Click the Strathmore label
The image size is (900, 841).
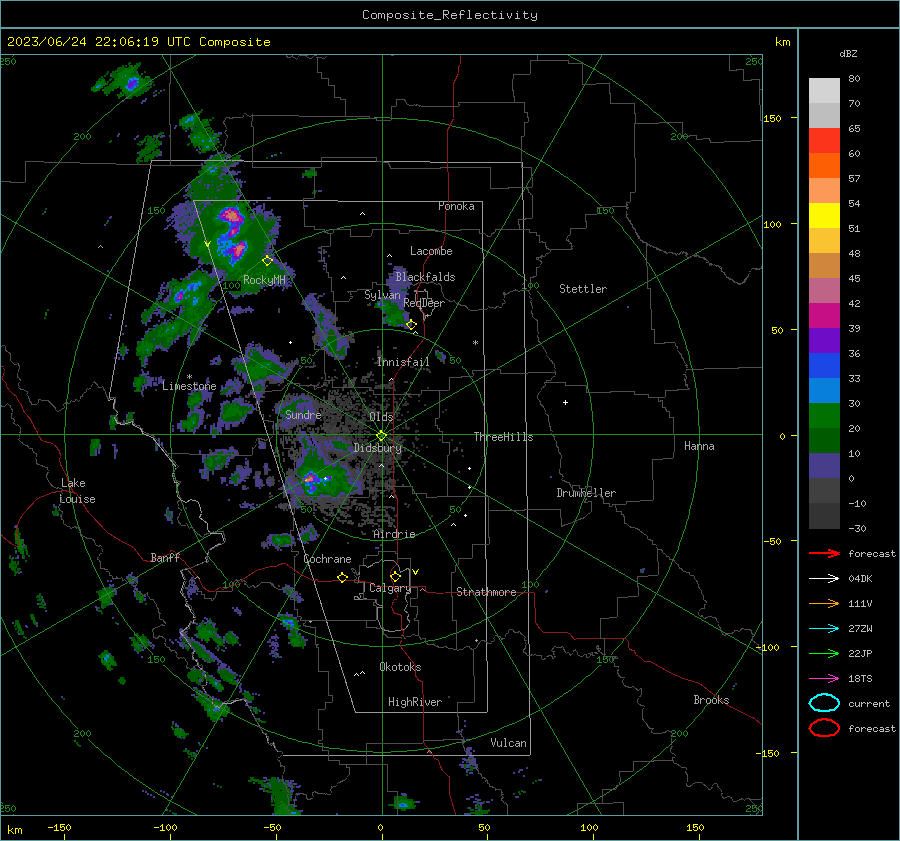click(x=486, y=592)
